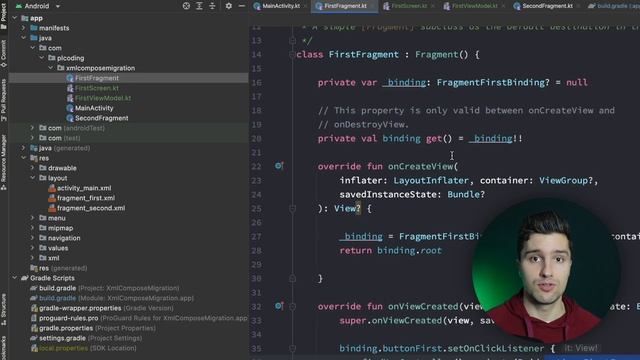Open gradle-wrapper.properties file
Screen dimensions: 640x360
(102, 308)
